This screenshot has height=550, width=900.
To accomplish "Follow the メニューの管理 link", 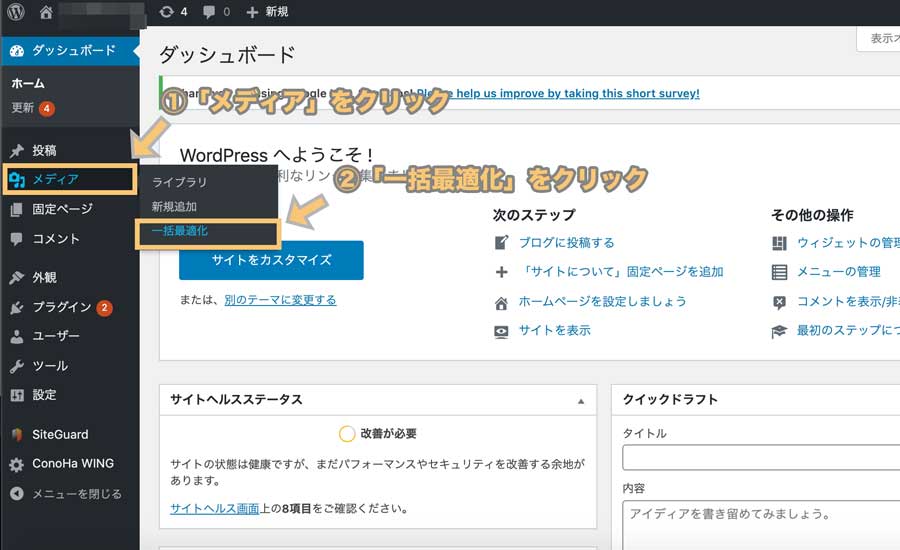I will coord(838,272).
